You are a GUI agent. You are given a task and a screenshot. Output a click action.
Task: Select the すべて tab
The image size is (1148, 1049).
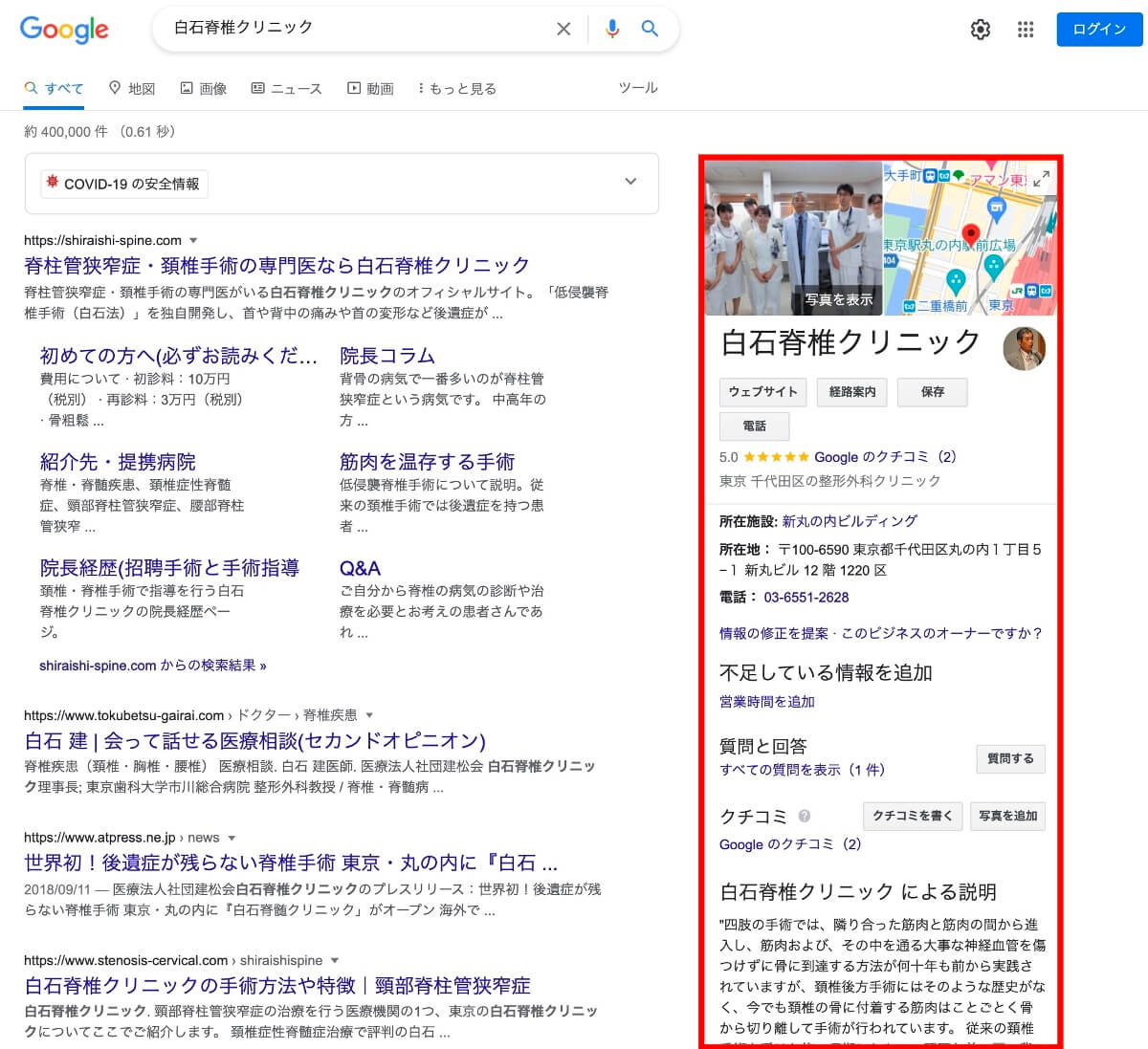click(x=54, y=88)
